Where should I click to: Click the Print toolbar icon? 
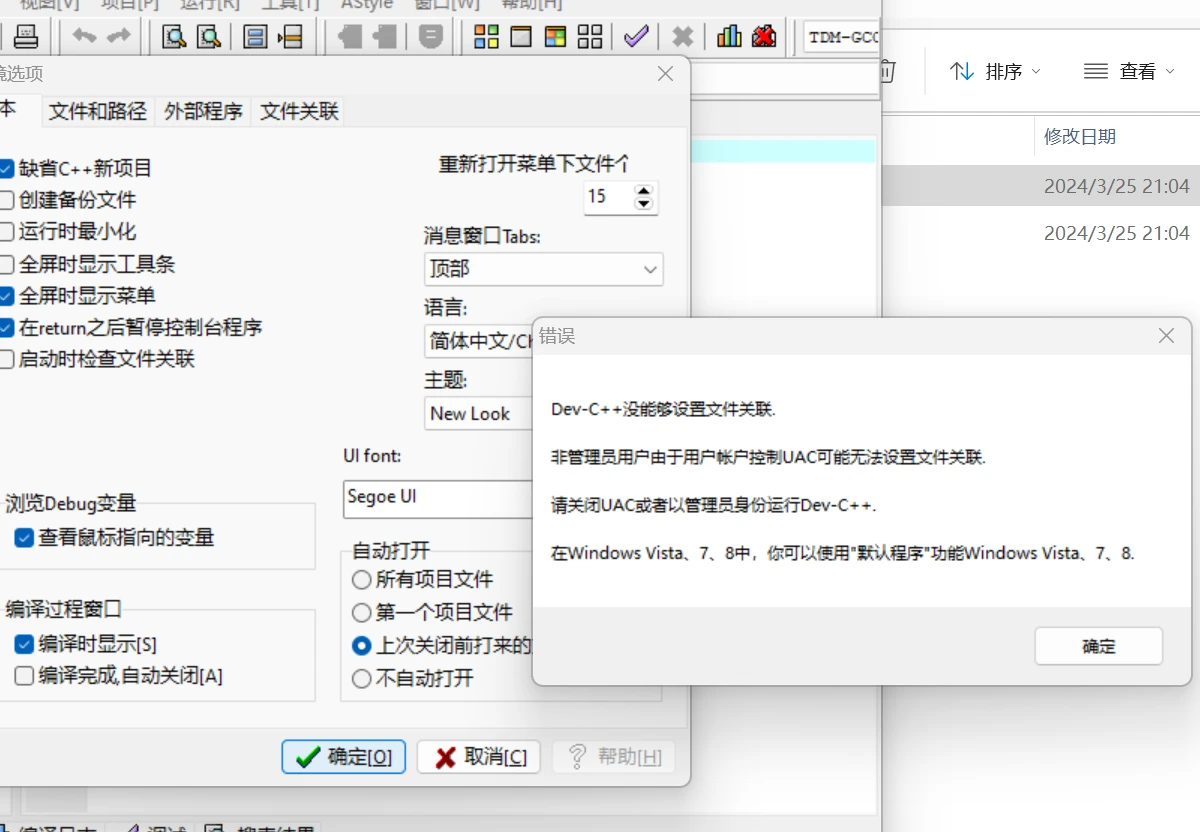click(25, 38)
